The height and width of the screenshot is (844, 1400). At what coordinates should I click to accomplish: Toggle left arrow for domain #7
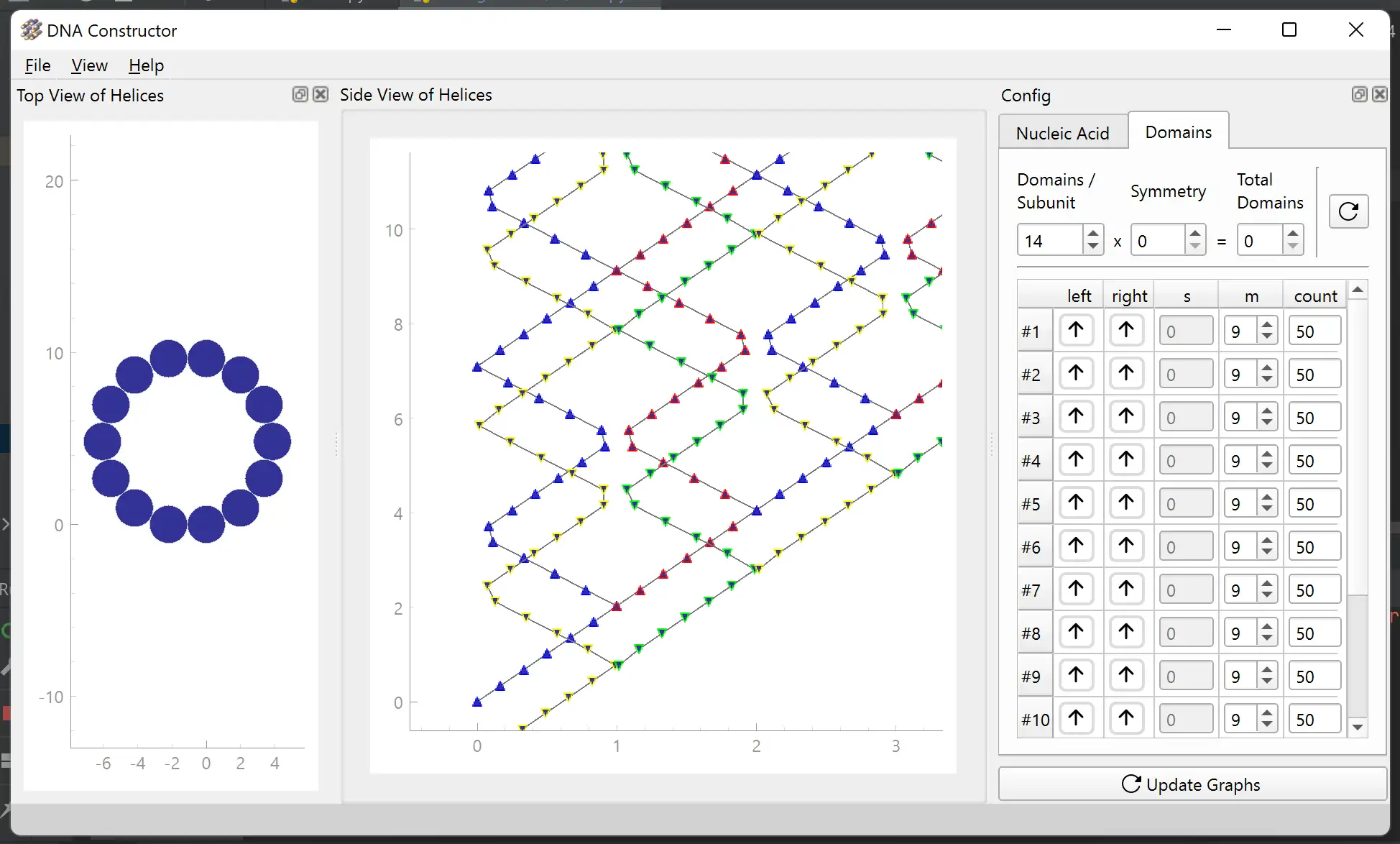tap(1076, 590)
